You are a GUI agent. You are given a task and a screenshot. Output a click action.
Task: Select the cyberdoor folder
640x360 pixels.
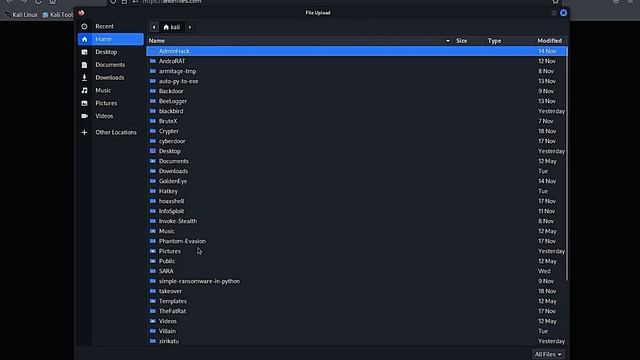(x=357, y=141)
